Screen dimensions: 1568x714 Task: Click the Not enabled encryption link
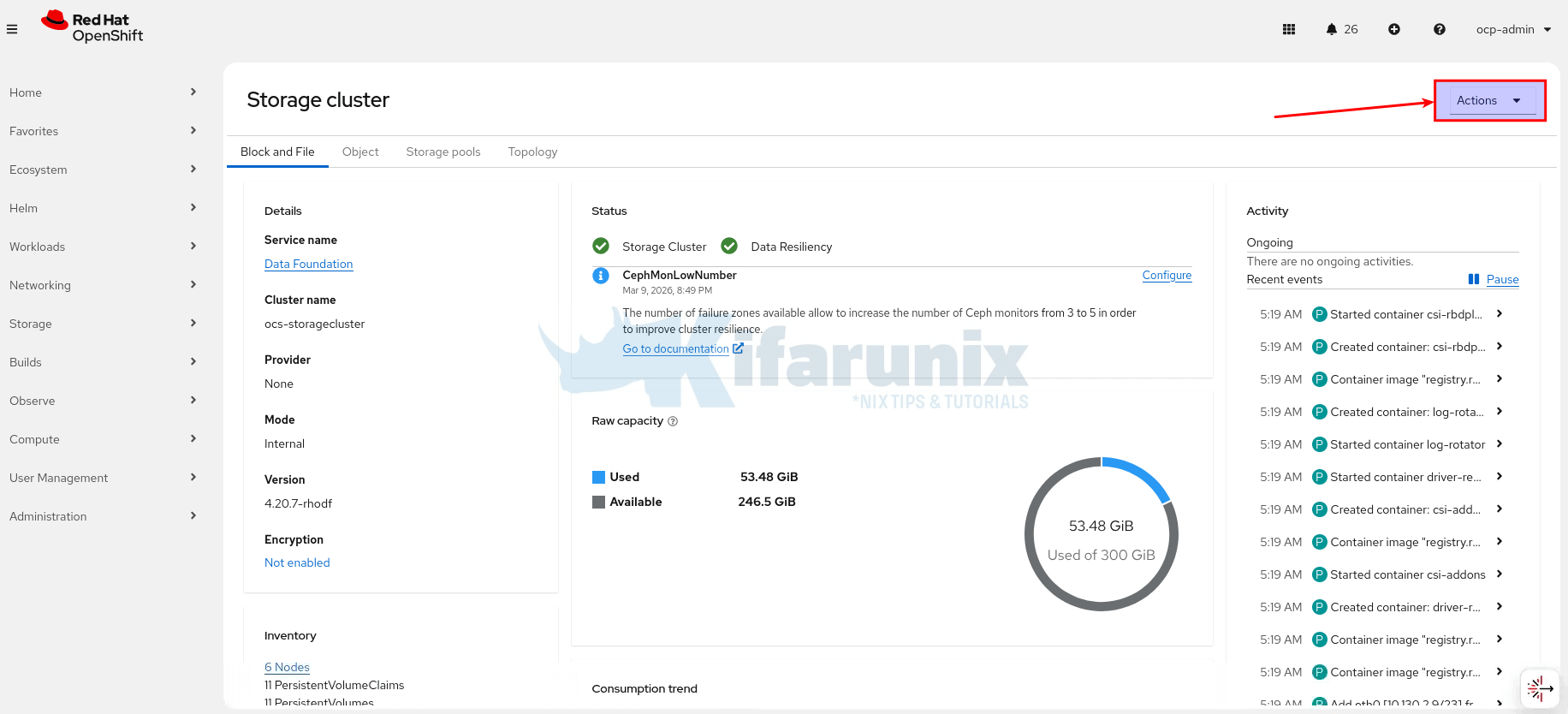coord(297,562)
